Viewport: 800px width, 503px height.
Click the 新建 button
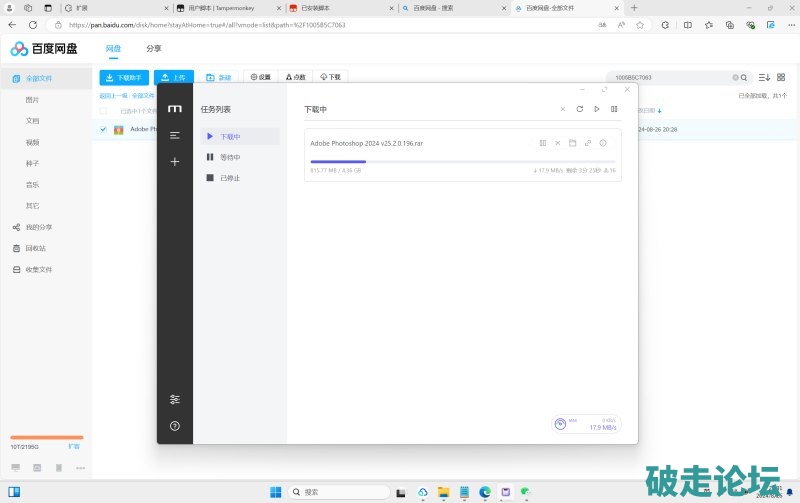[218, 77]
